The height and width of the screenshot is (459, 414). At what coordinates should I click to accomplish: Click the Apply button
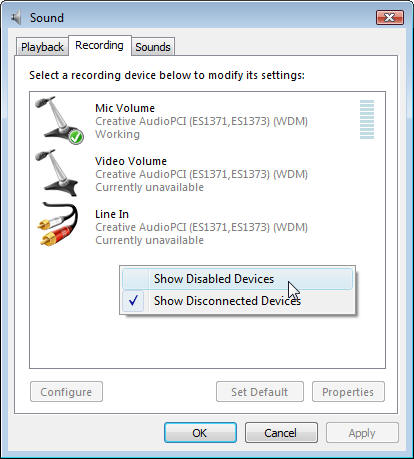pos(362,433)
